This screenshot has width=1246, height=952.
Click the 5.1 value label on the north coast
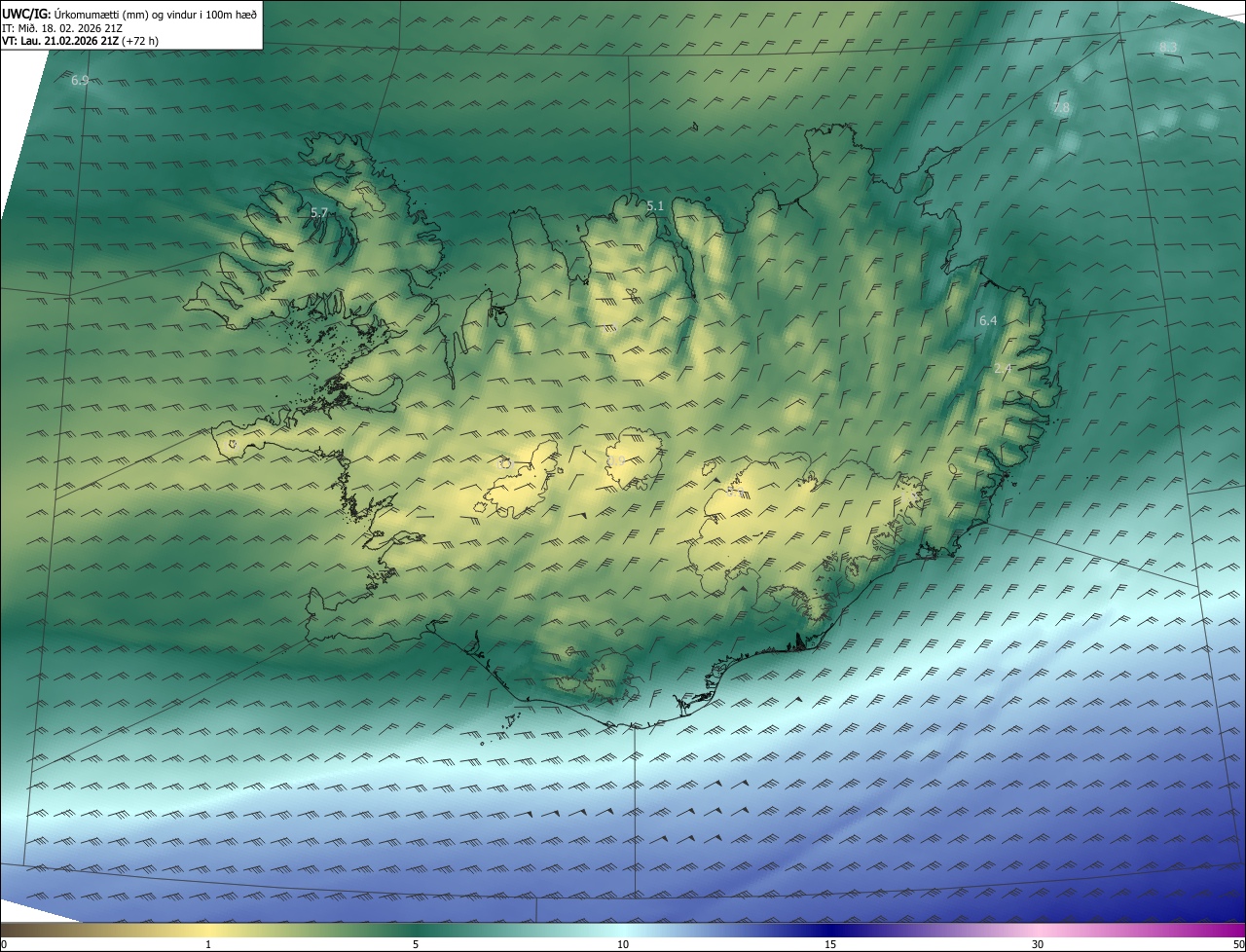(655, 205)
